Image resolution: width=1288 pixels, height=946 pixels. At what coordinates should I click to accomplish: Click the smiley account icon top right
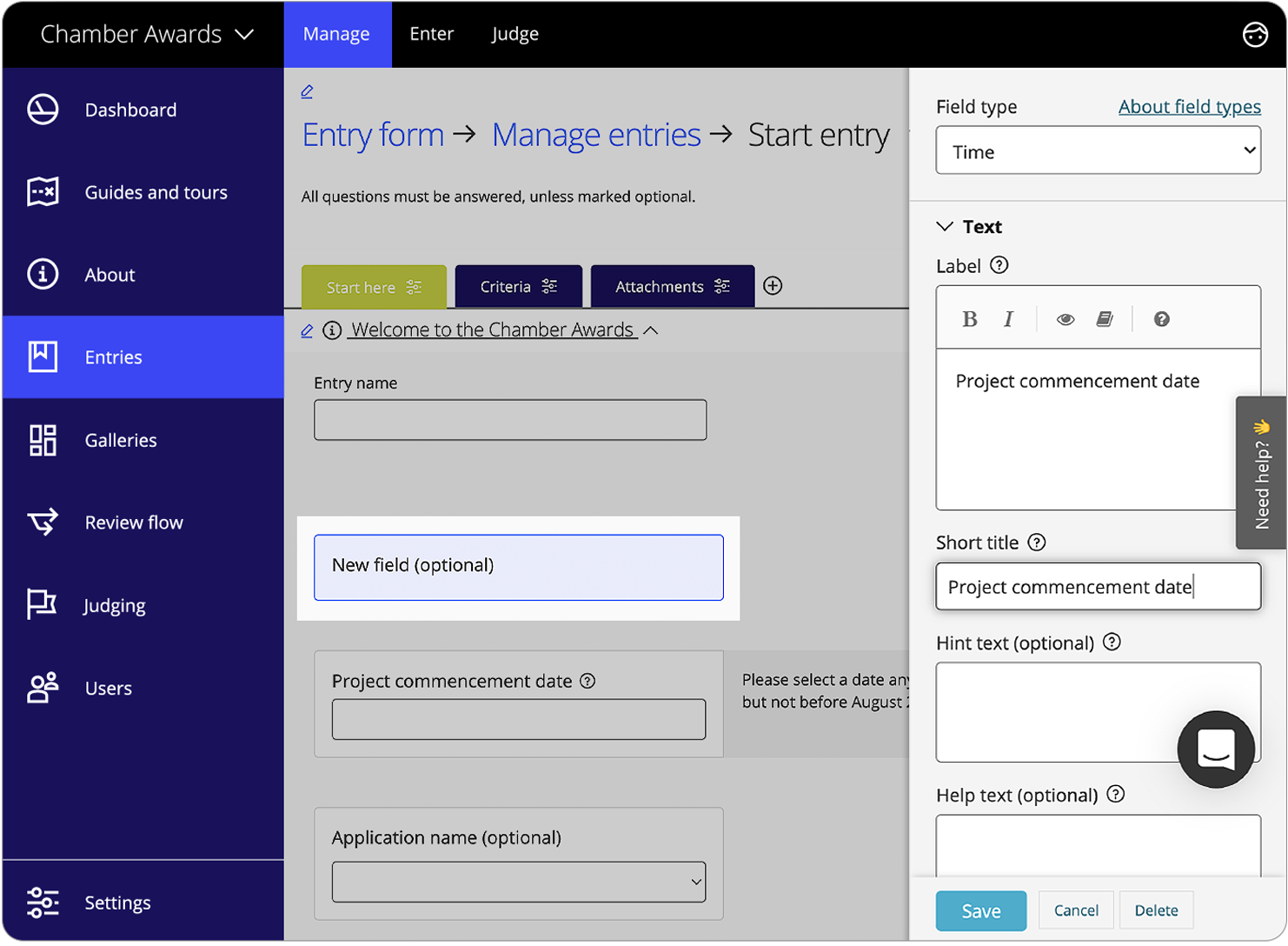coord(1256,35)
